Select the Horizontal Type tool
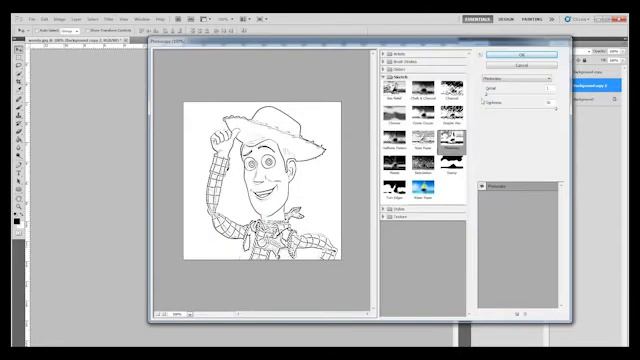Viewport: 640px width, 360px height. click(x=18, y=173)
